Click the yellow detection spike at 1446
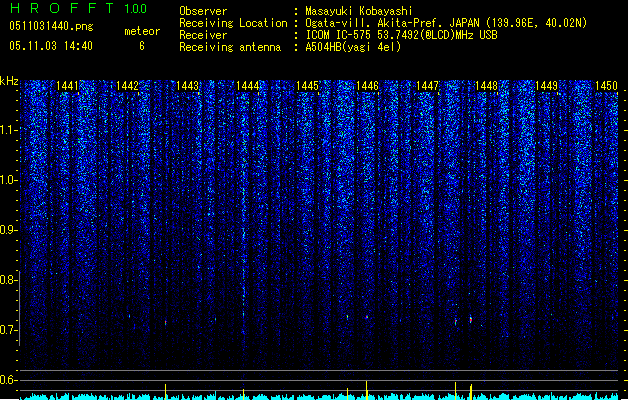The width and height of the screenshot is (629, 400). click(367, 390)
